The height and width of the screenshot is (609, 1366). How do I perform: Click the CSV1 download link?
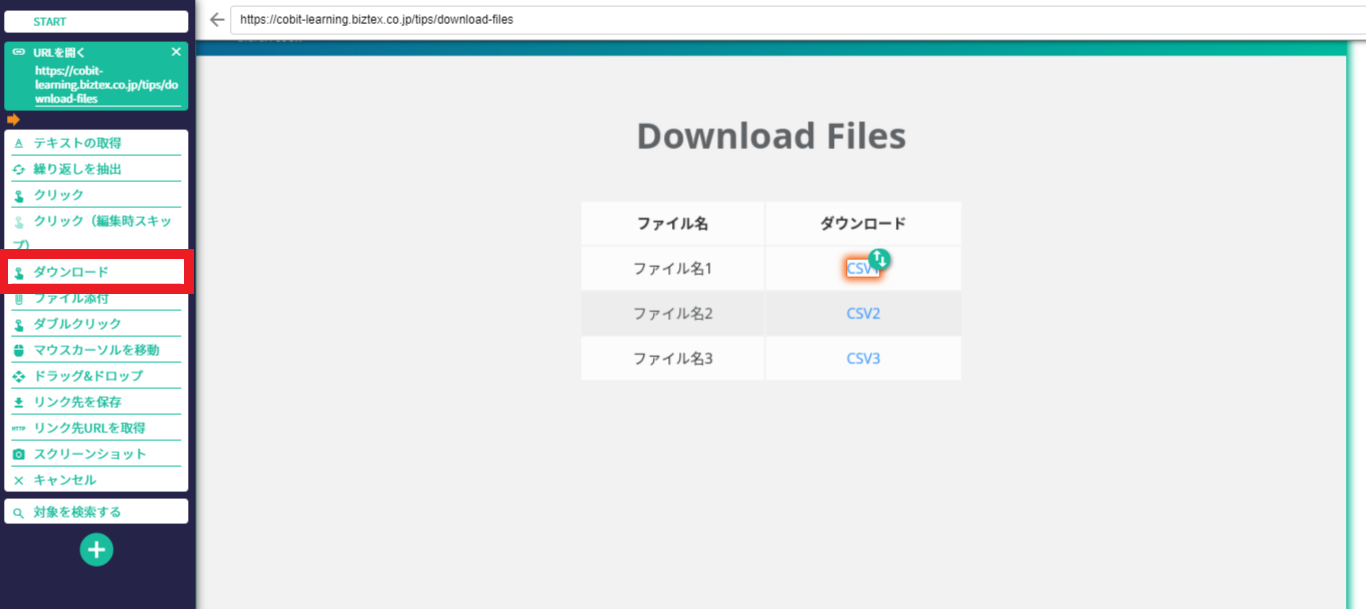862,268
